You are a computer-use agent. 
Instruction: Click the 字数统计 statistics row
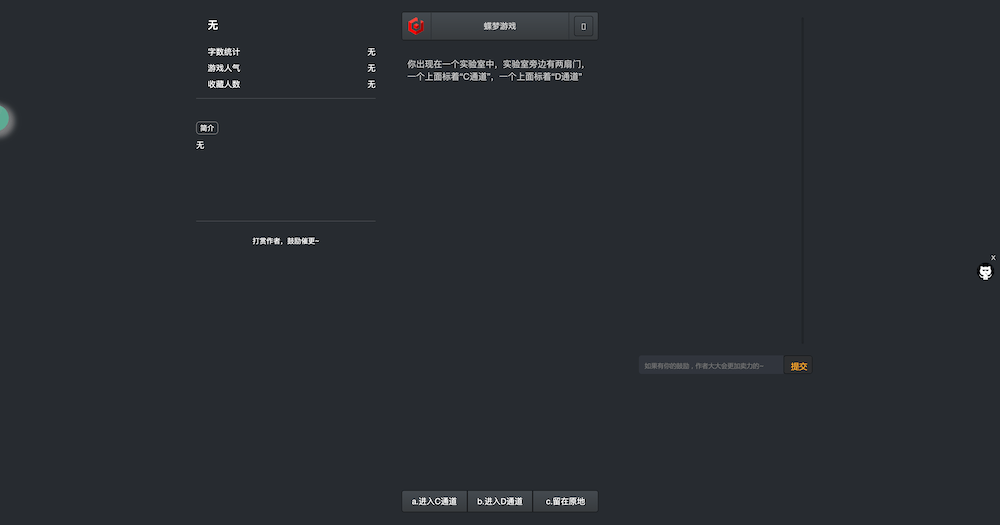pos(291,52)
